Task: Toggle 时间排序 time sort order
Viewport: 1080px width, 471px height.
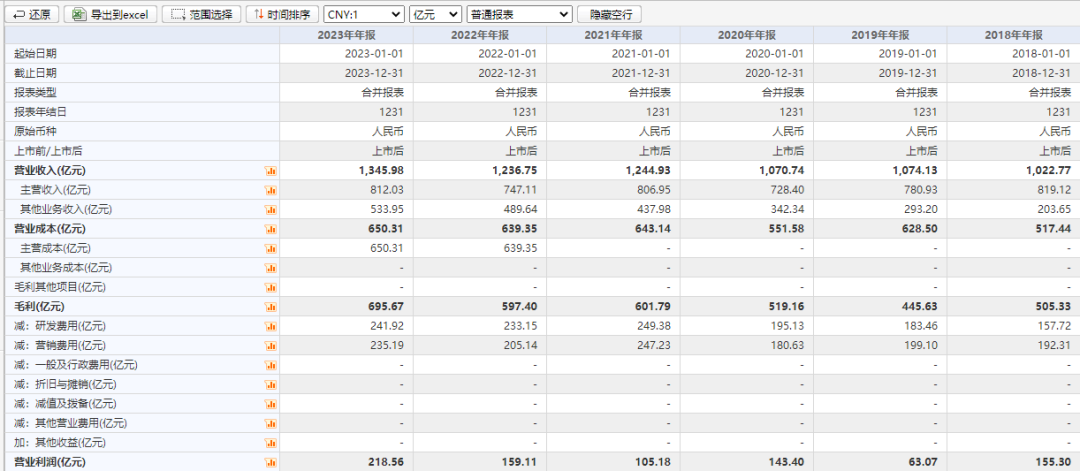Action: click(282, 14)
